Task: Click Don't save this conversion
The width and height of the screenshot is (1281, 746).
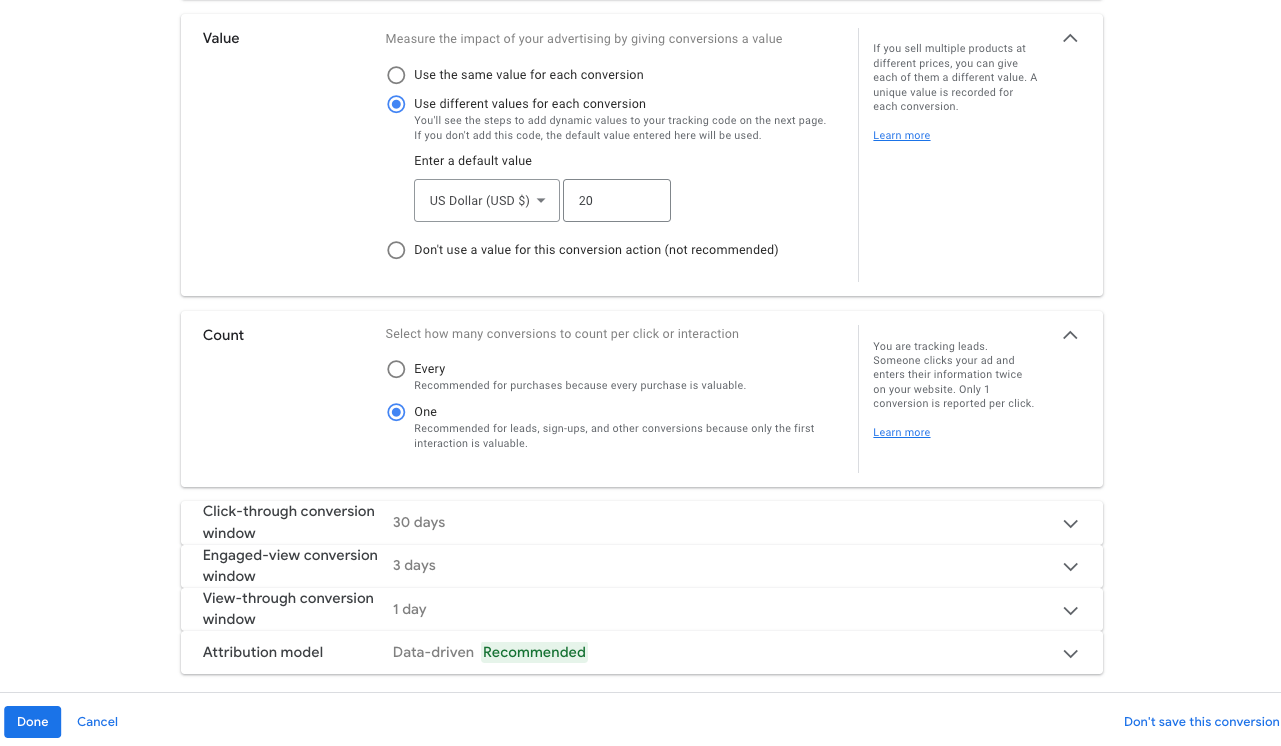Action: (x=1201, y=722)
